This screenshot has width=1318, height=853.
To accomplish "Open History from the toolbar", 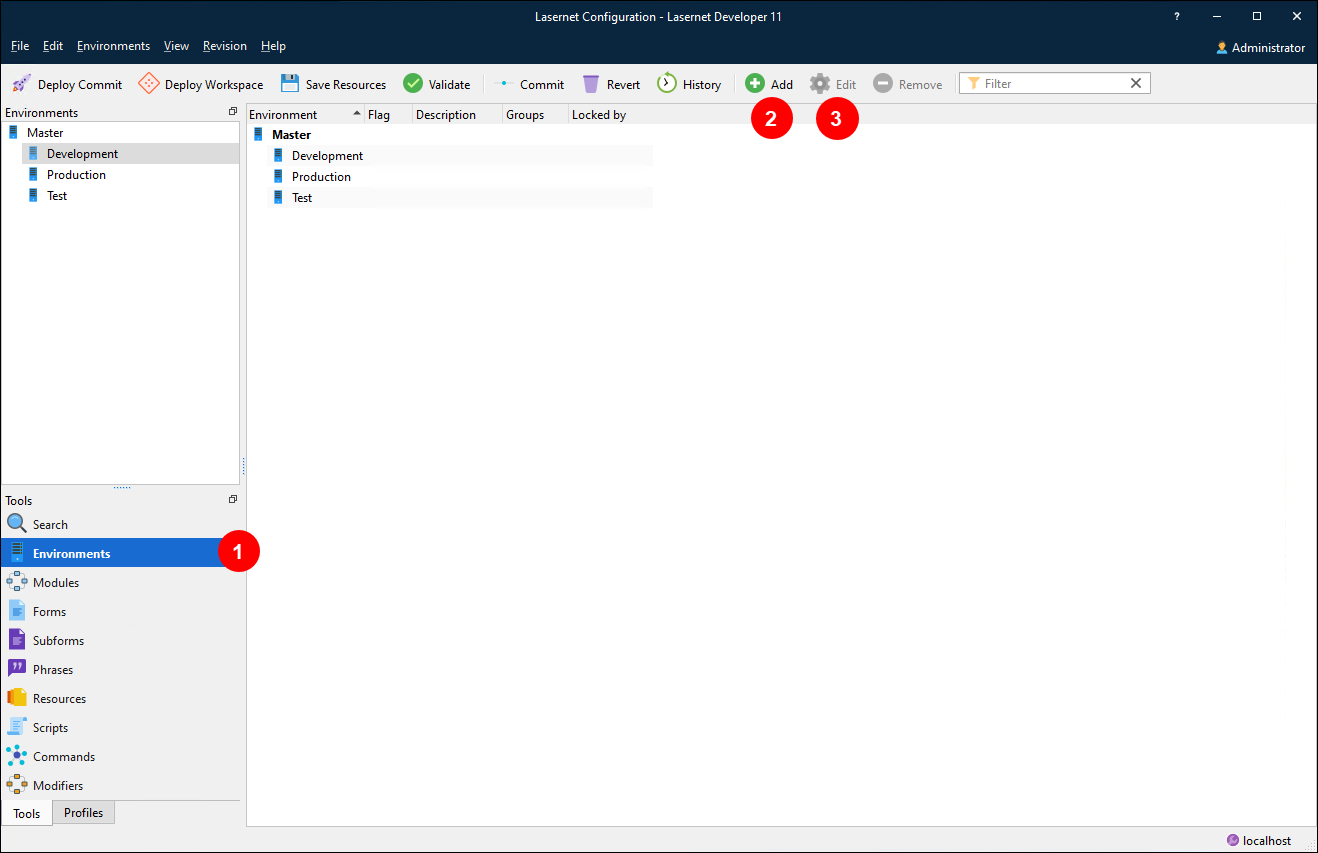I will tap(689, 84).
